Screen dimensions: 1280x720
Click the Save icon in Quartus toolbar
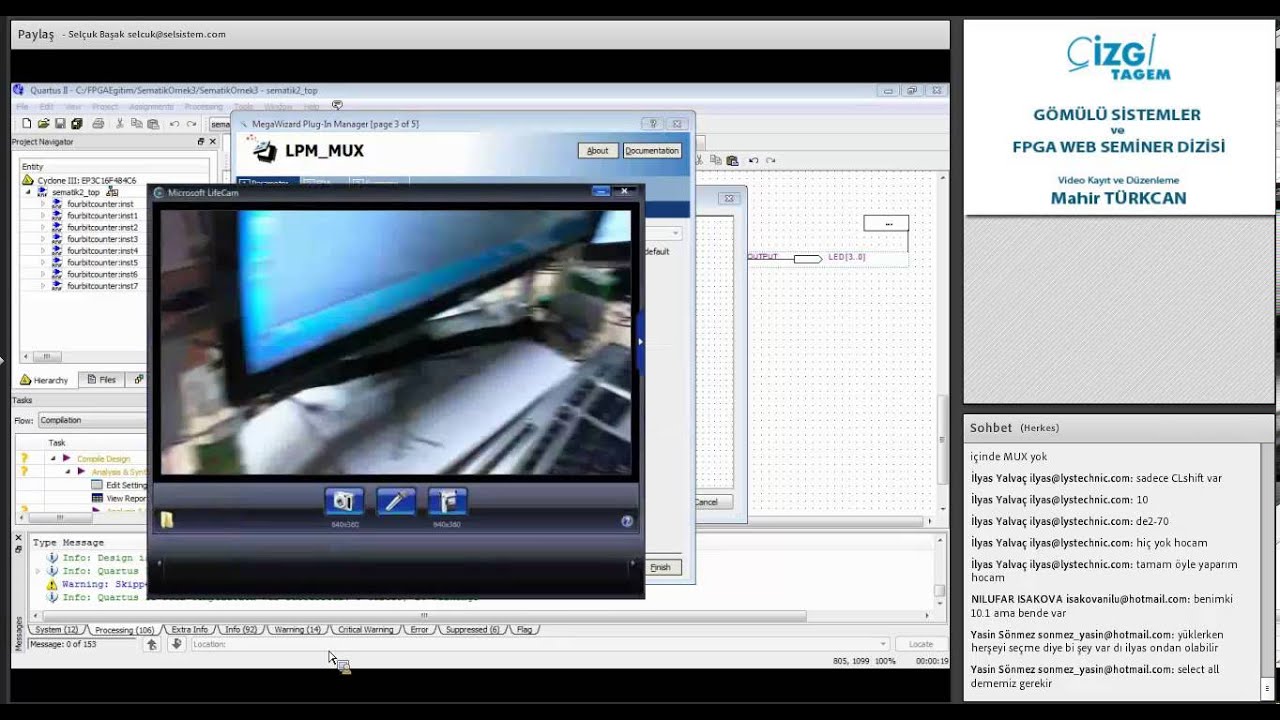[60, 124]
